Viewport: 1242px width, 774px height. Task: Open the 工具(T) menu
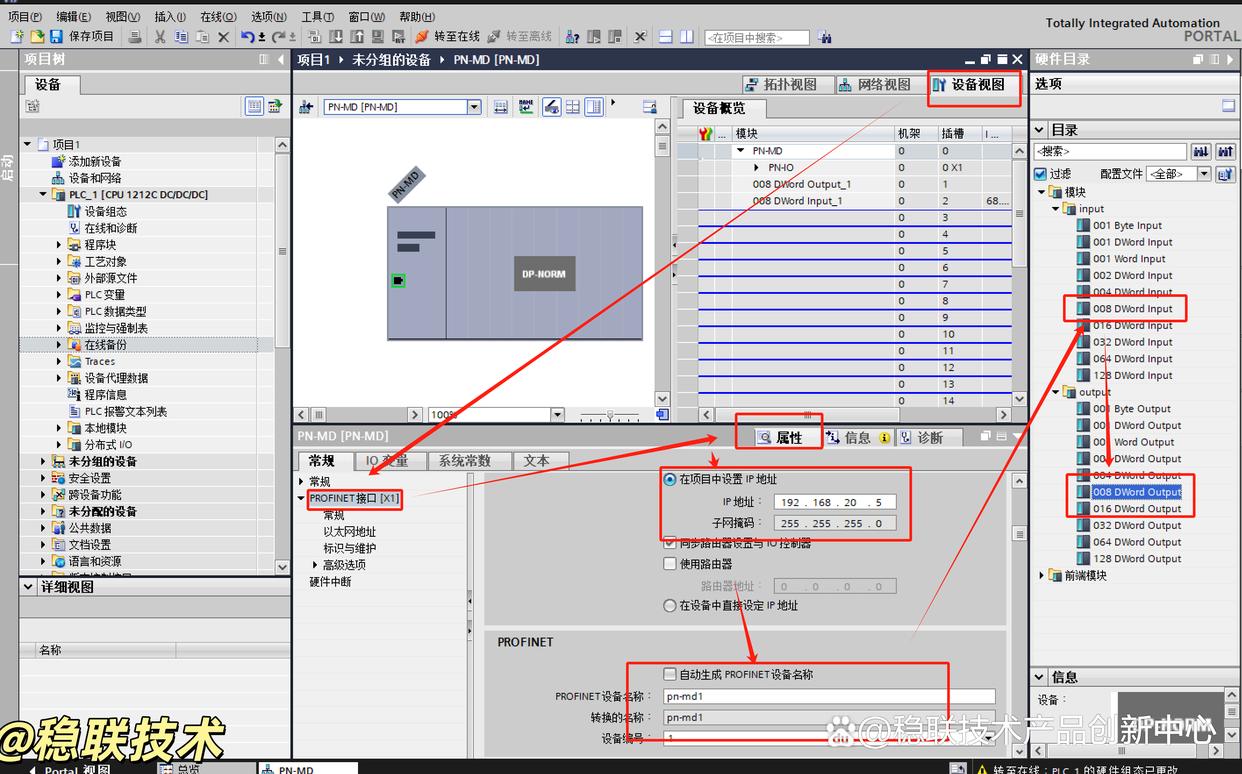pyautogui.click(x=317, y=17)
